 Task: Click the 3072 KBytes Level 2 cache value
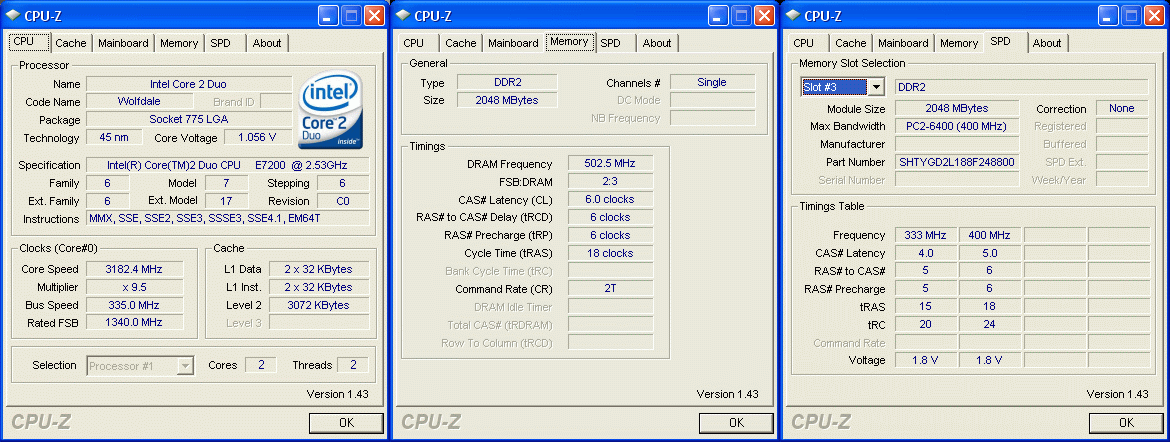tap(318, 305)
